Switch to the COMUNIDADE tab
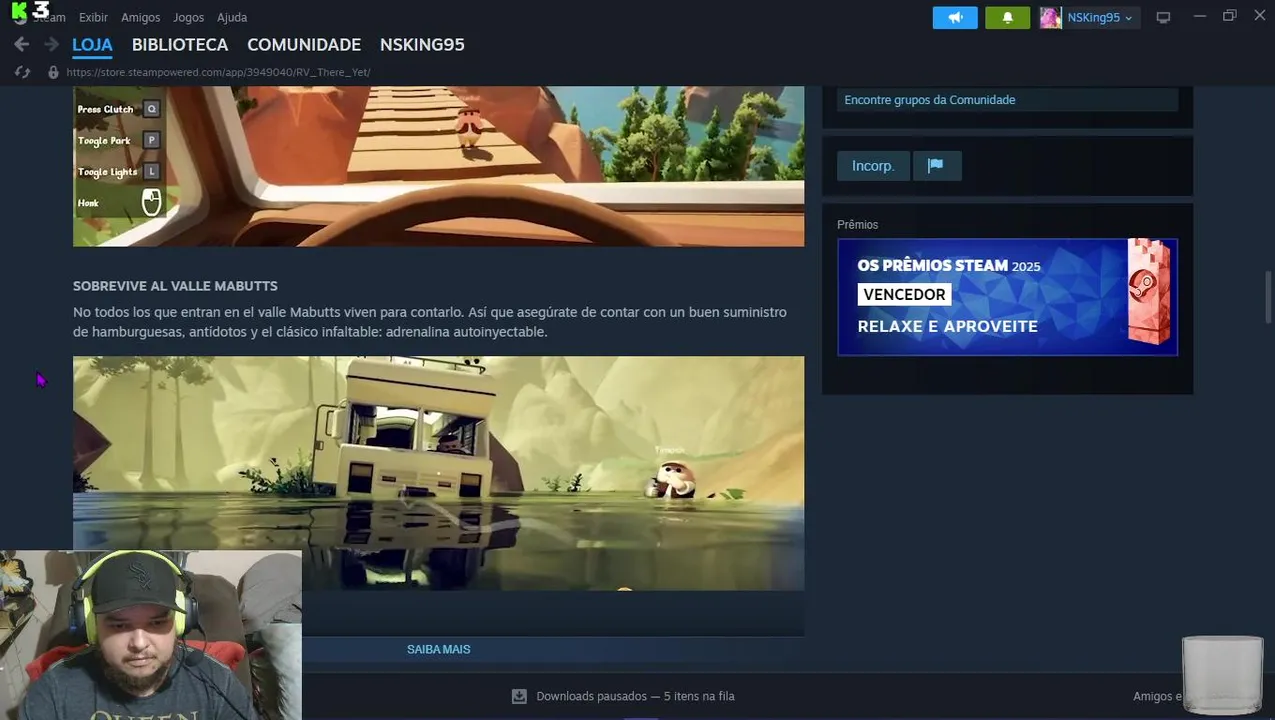 304,45
